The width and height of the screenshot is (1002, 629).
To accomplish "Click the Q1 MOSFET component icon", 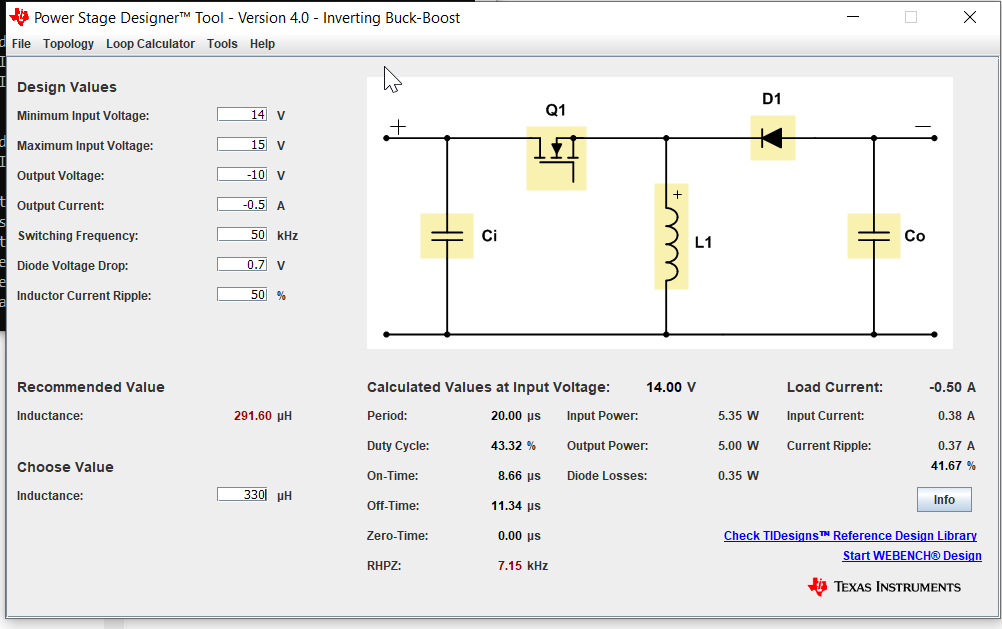I will 556,158.
